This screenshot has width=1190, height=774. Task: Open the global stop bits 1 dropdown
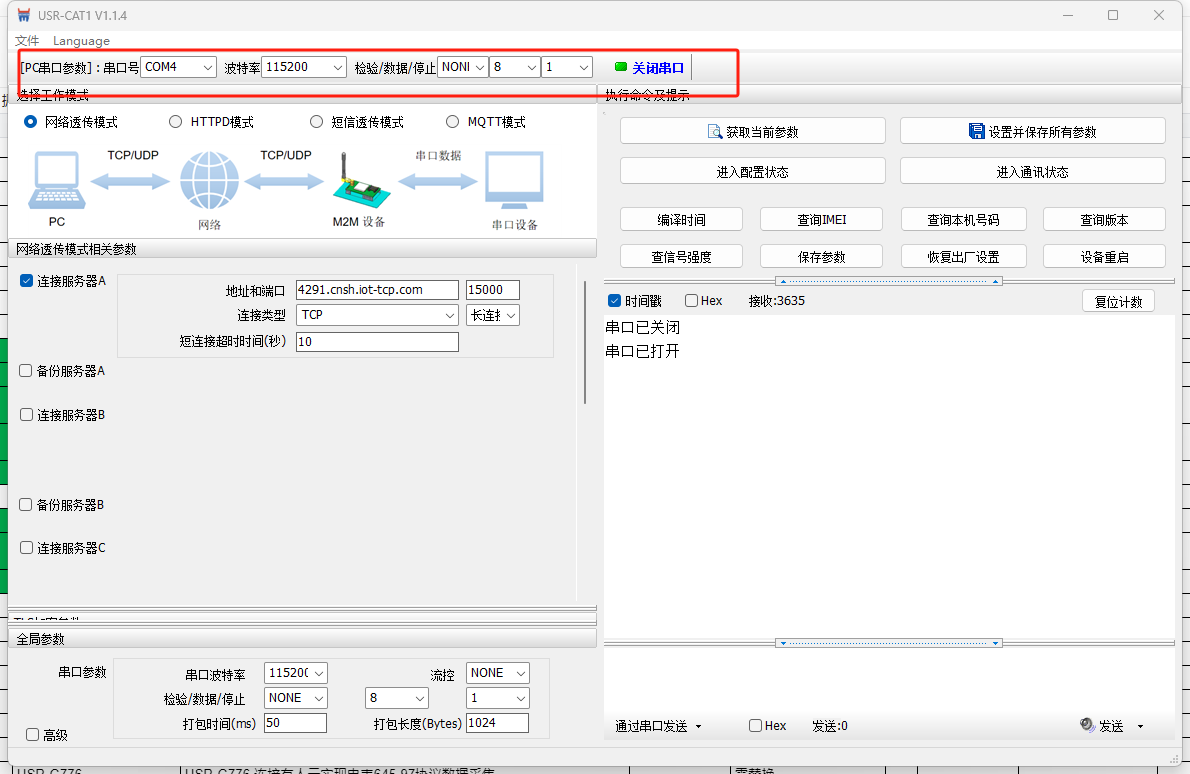tap(497, 698)
